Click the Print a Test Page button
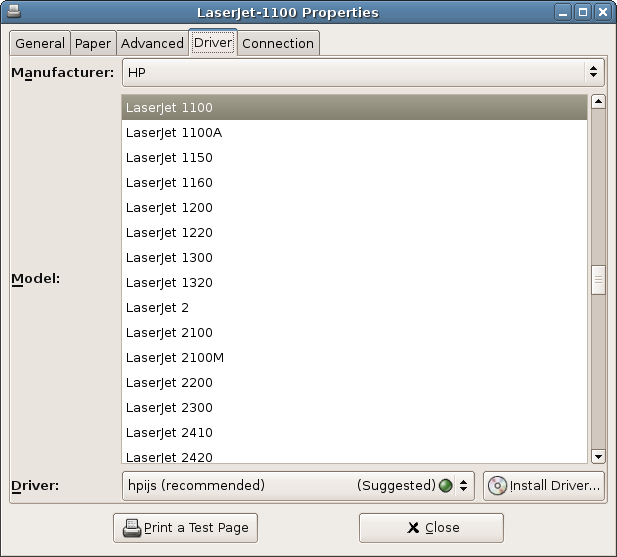 click(185, 528)
